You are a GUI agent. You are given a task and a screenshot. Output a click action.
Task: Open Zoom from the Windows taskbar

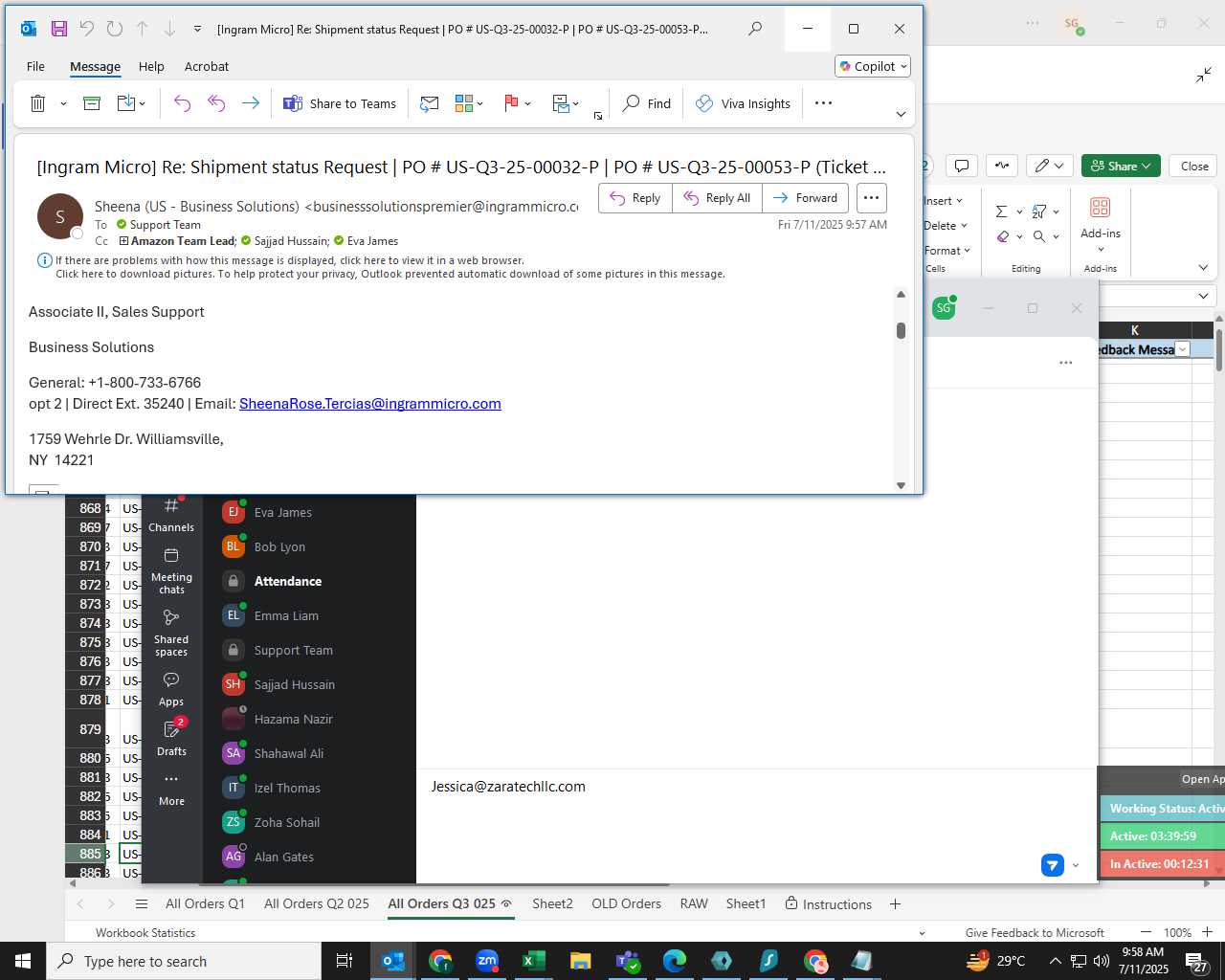[x=487, y=961]
